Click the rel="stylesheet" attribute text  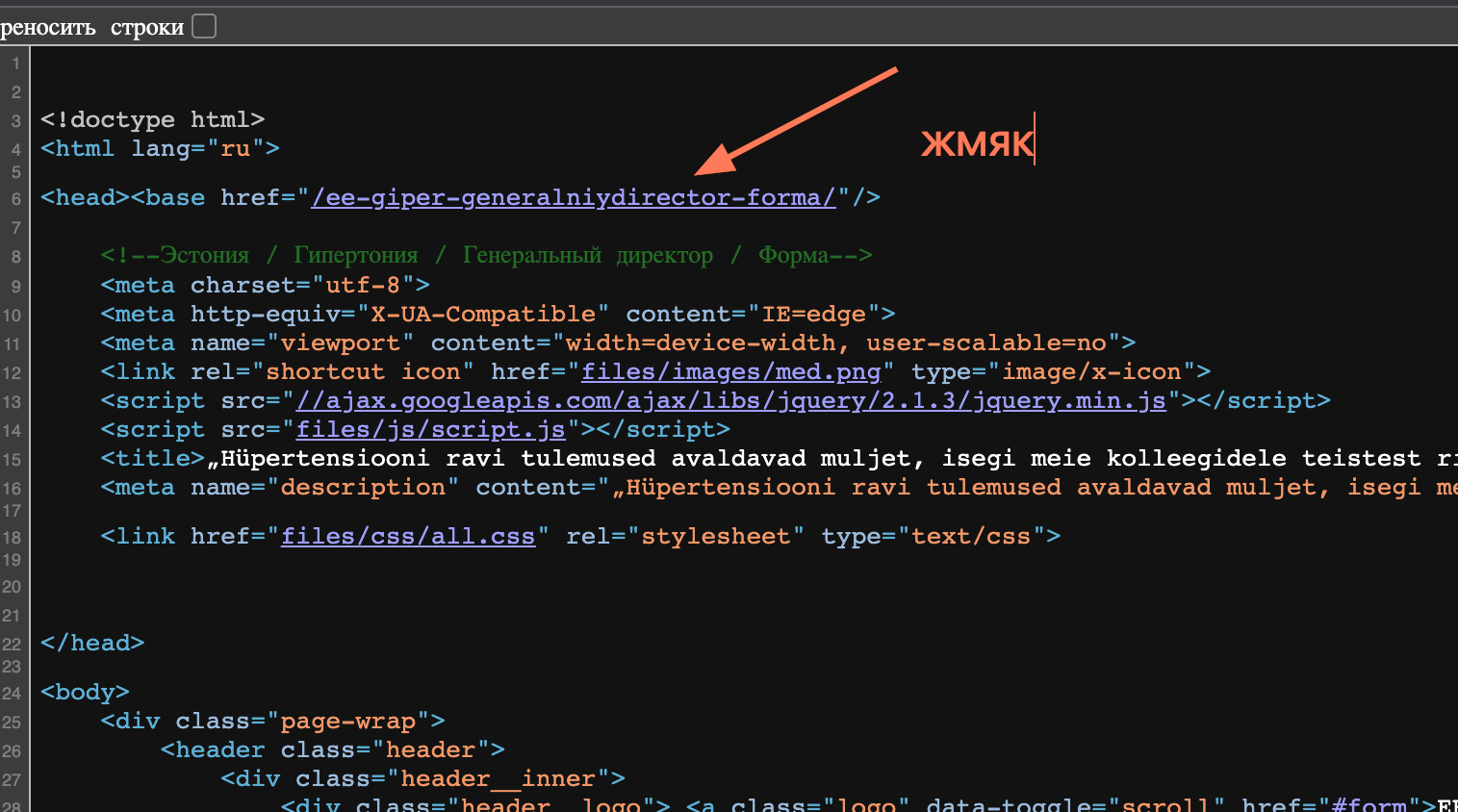click(x=685, y=536)
